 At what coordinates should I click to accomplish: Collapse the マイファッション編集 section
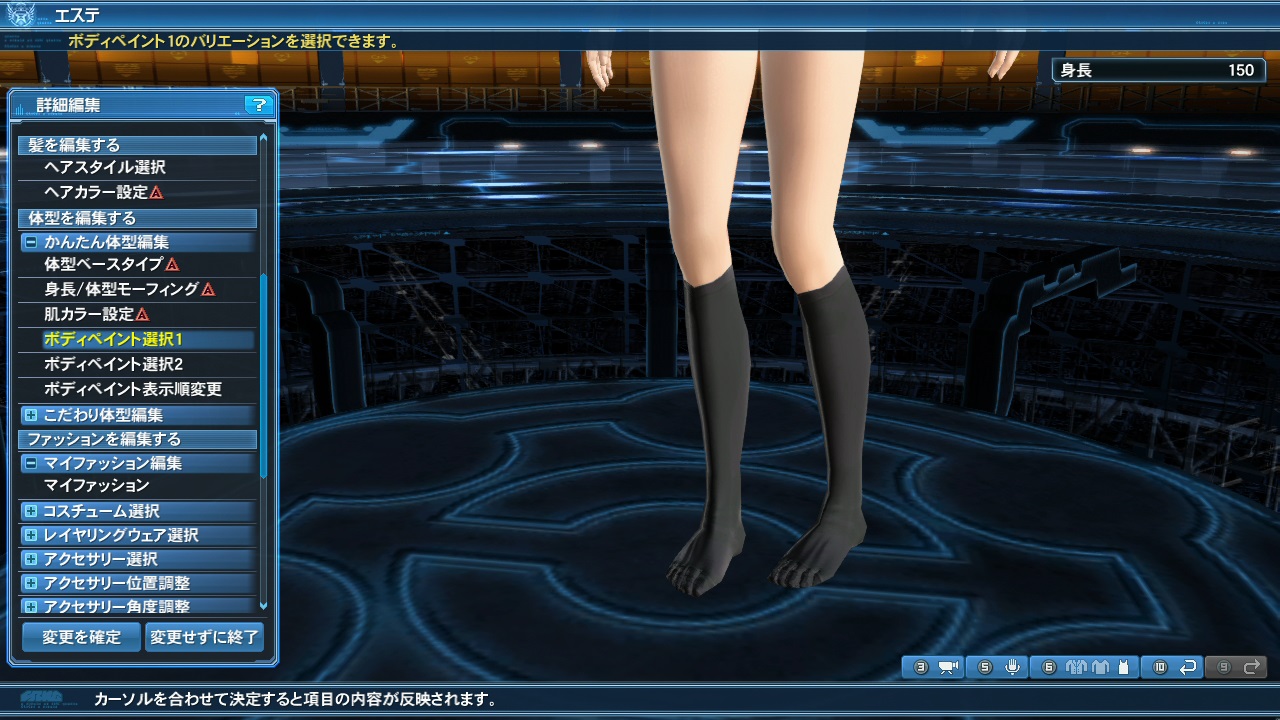tap(31, 463)
